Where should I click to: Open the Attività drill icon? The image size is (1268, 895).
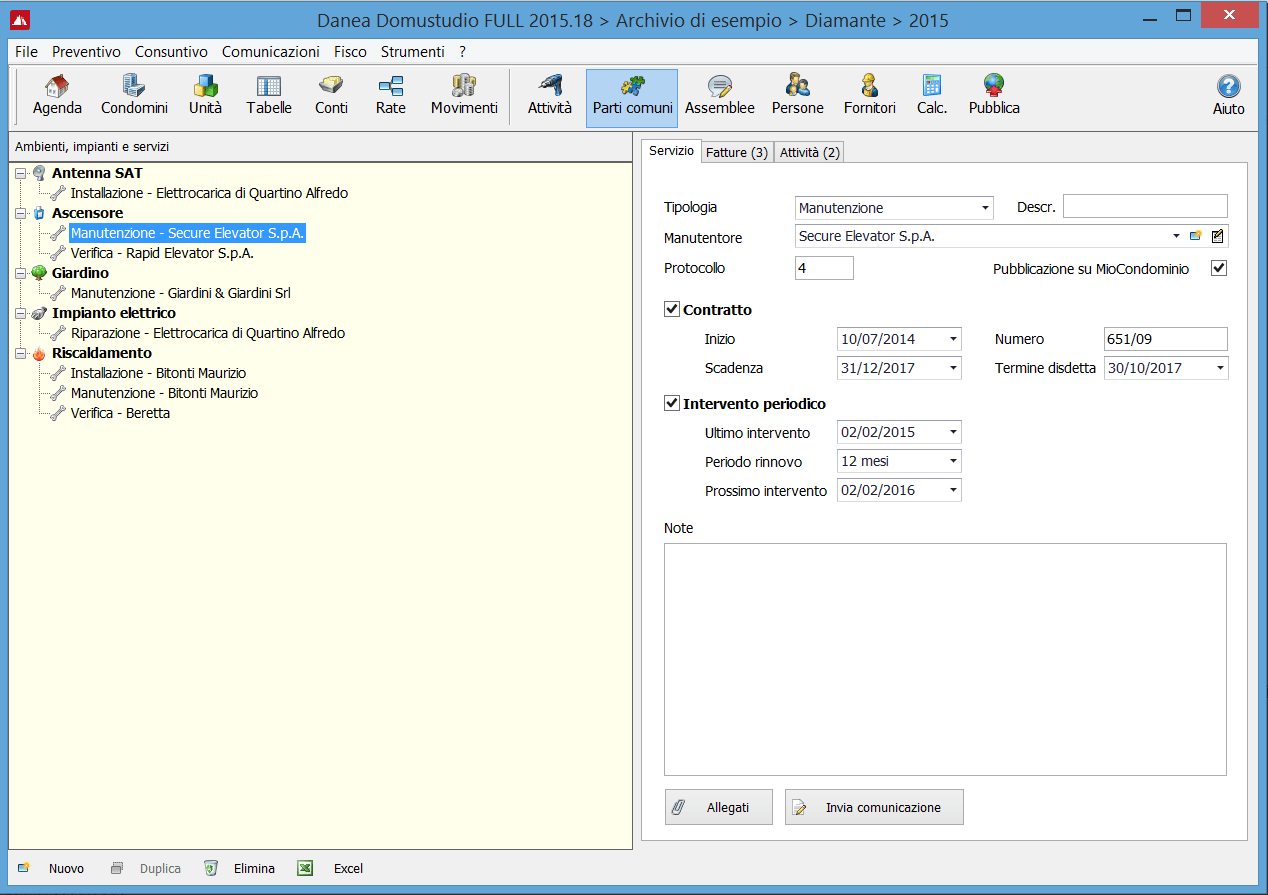(550, 96)
